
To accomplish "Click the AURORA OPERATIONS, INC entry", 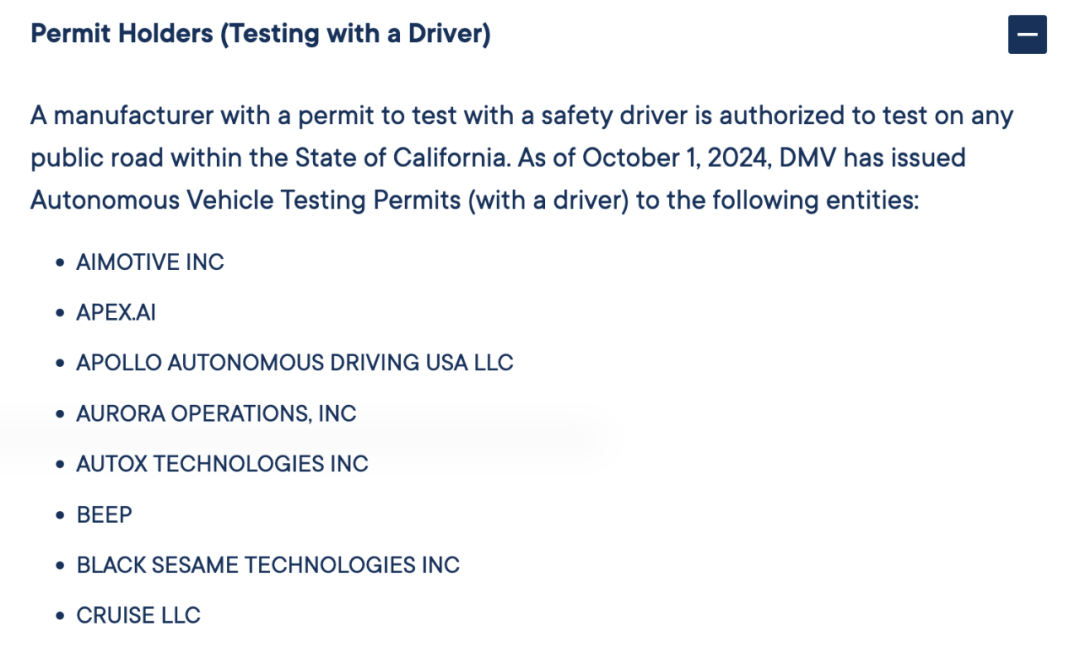I will (216, 413).
